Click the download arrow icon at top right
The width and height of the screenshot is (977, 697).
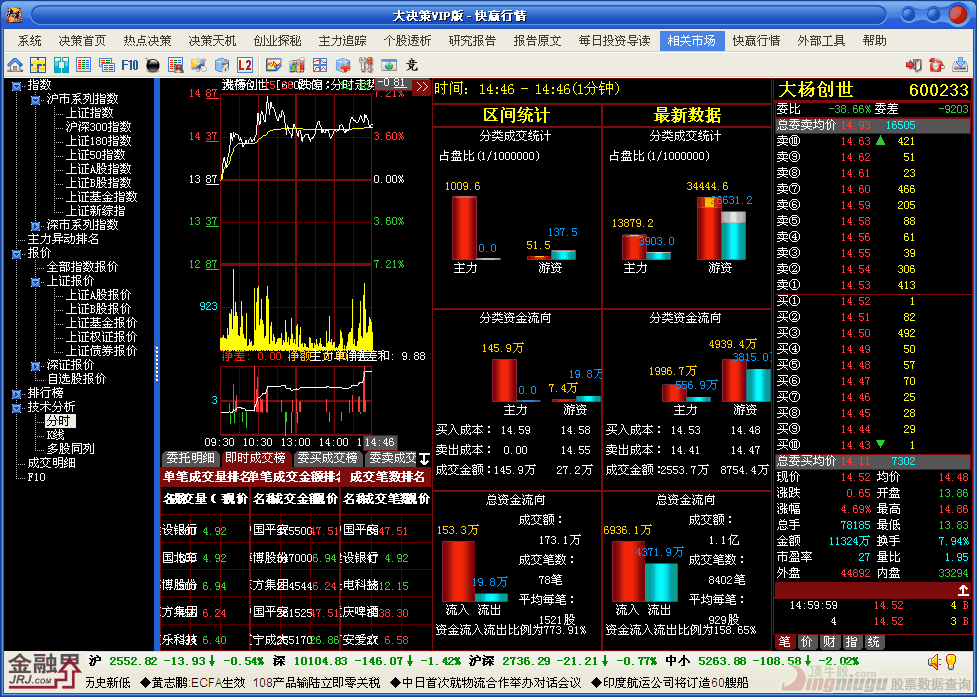(x=960, y=64)
